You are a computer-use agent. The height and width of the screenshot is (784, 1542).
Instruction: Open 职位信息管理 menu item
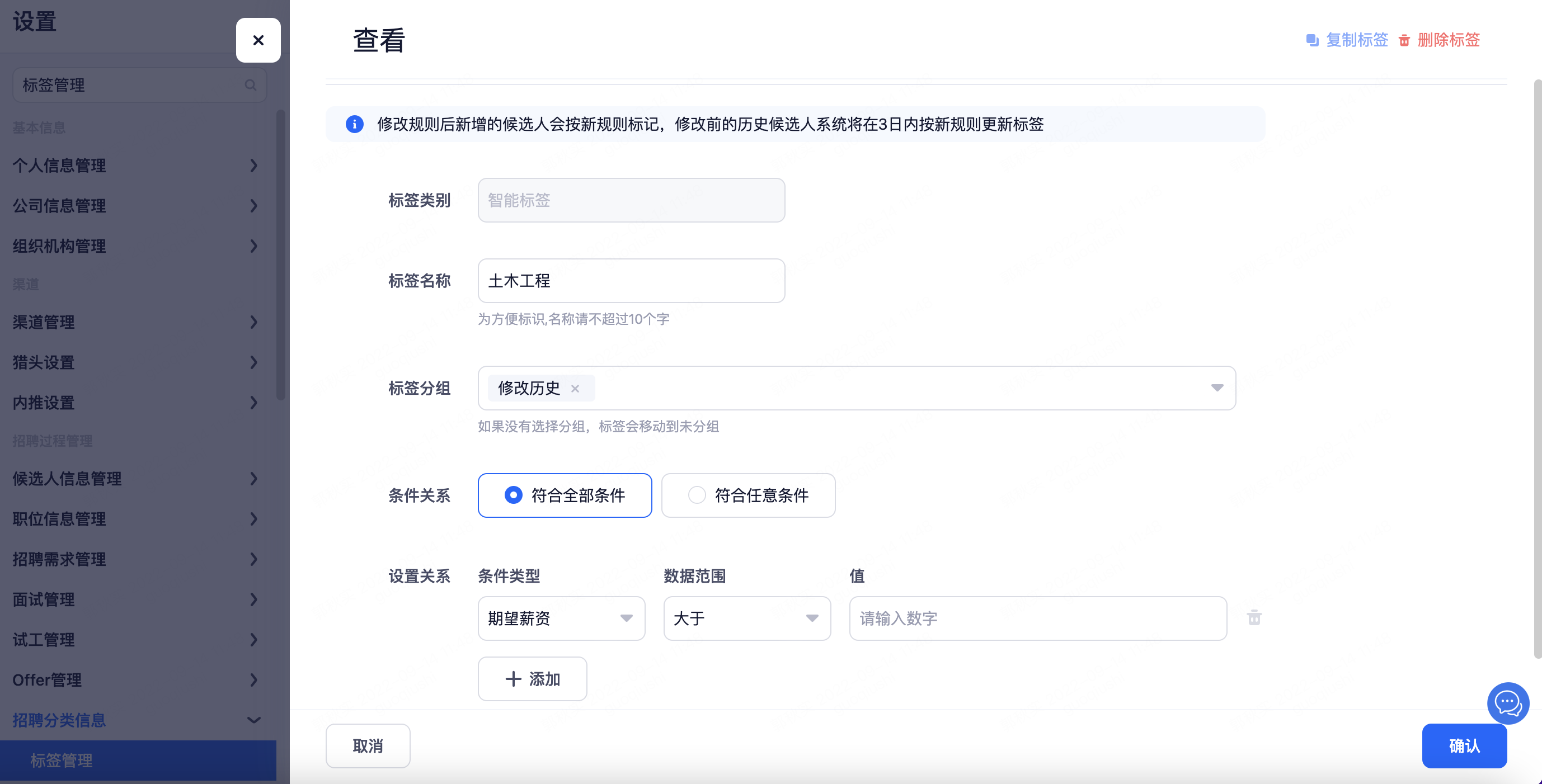click(138, 519)
